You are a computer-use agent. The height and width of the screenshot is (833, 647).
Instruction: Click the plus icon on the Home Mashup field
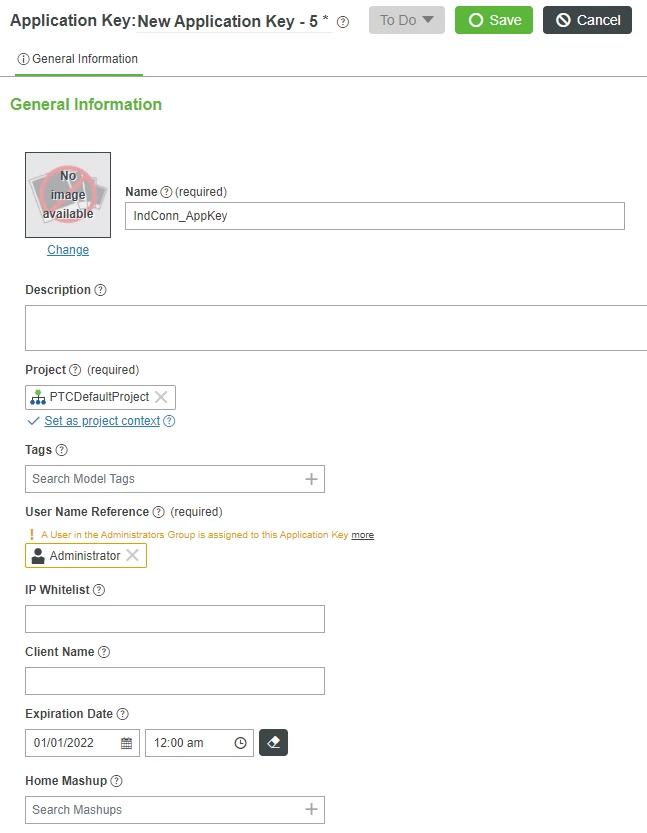[x=312, y=809]
